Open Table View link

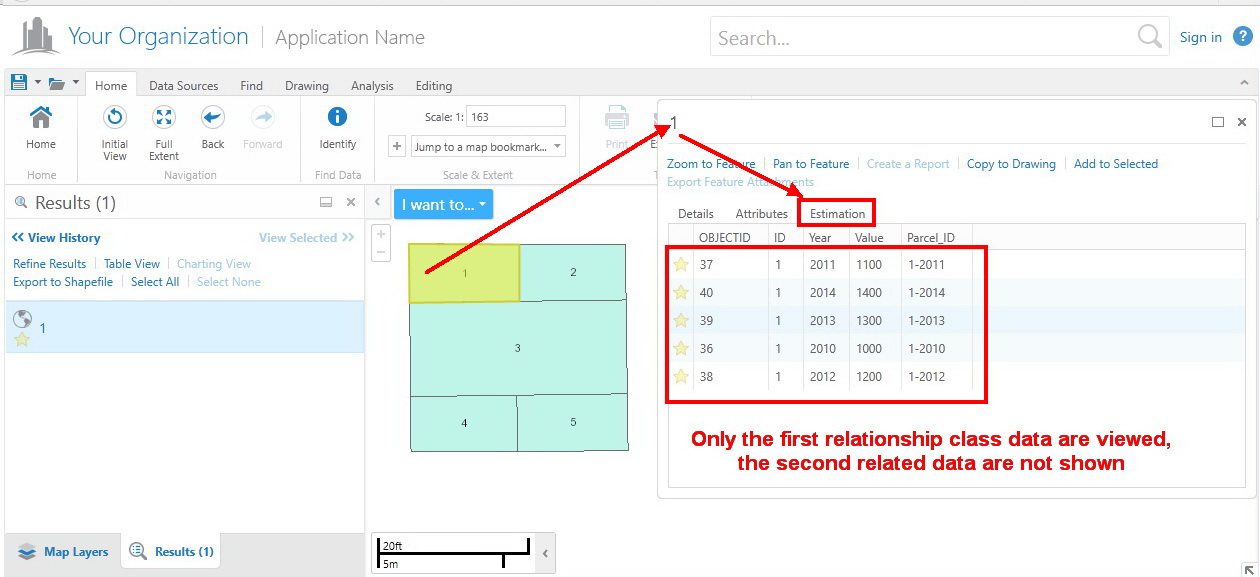coord(132,264)
